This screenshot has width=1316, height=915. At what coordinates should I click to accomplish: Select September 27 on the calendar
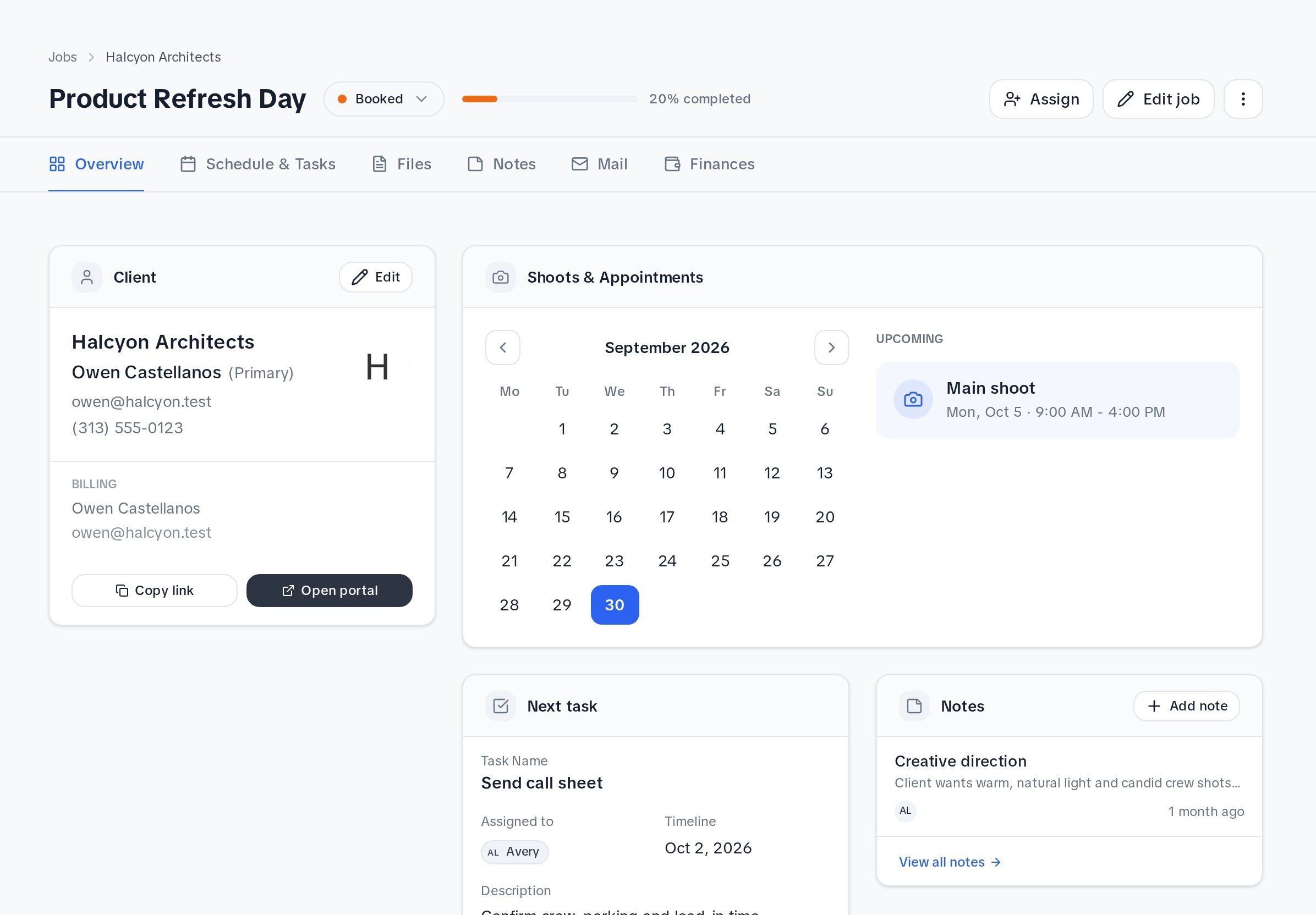[x=824, y=560]
